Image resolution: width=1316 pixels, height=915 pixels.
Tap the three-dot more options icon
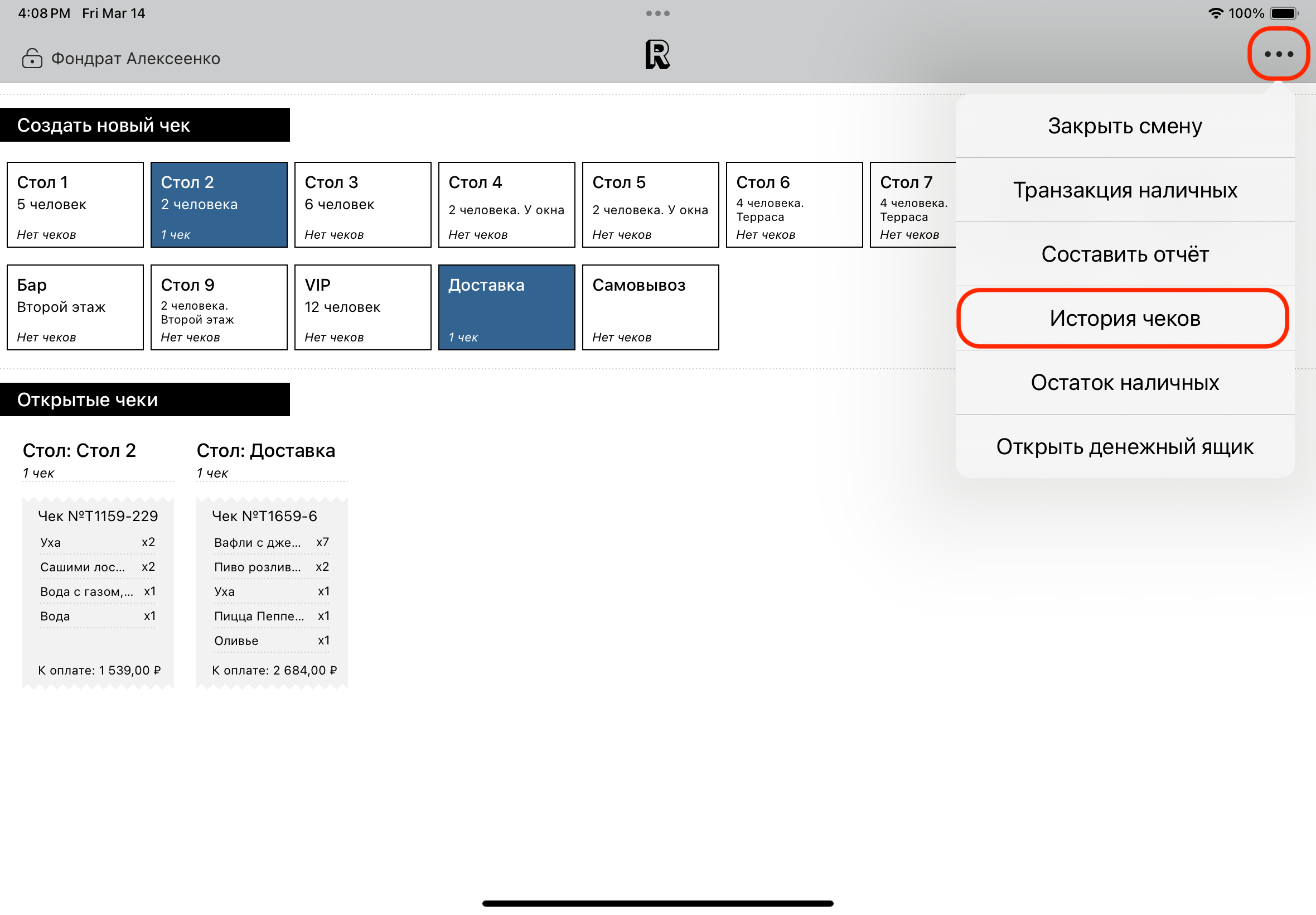(x=1278, y=54)
